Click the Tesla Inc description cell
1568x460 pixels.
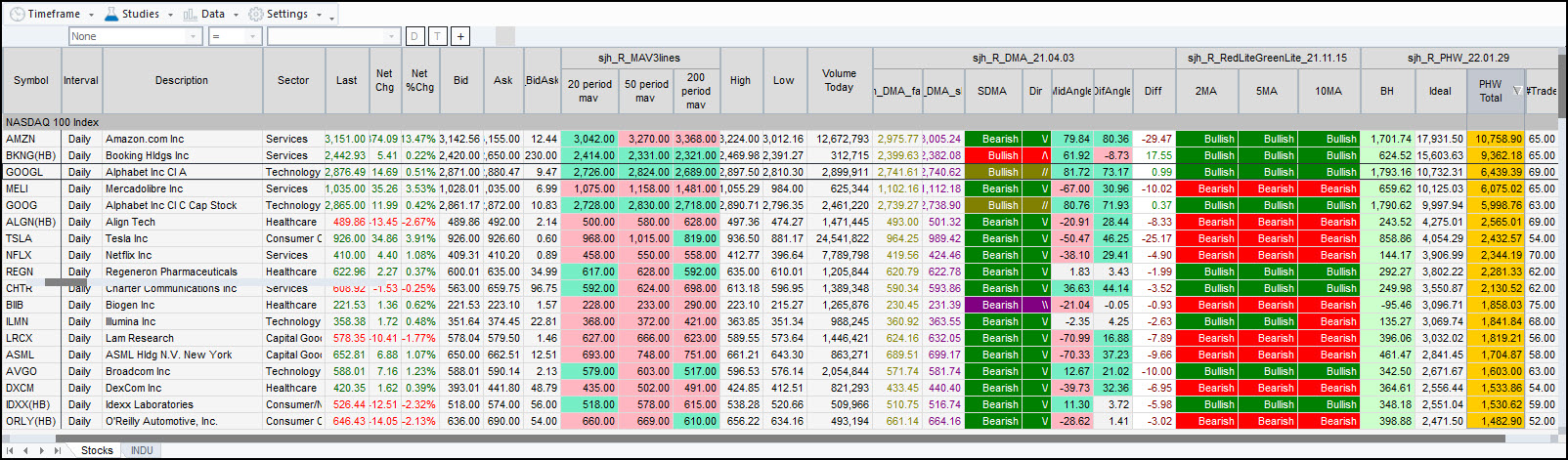[x=182, y=238]
